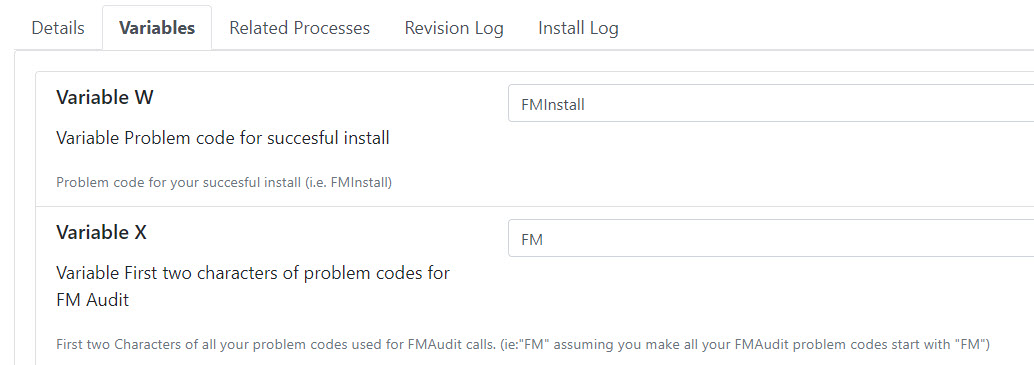
Task: Click the 'FM Audit' line under Variable X
Action: (92, 300)
